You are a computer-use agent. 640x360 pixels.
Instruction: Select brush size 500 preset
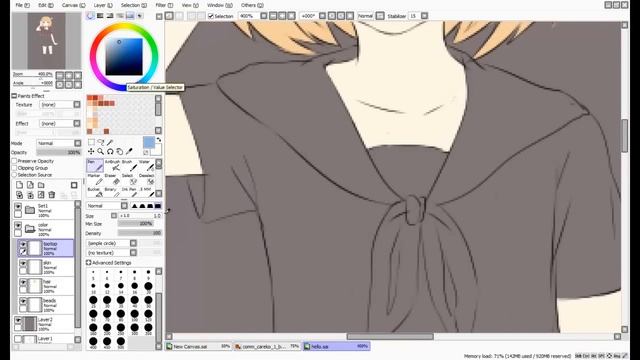[x=121, y=342]
